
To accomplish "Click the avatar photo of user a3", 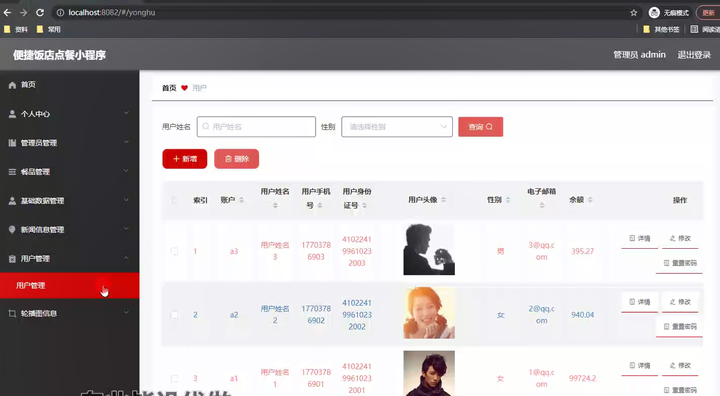I will point(429,249).
